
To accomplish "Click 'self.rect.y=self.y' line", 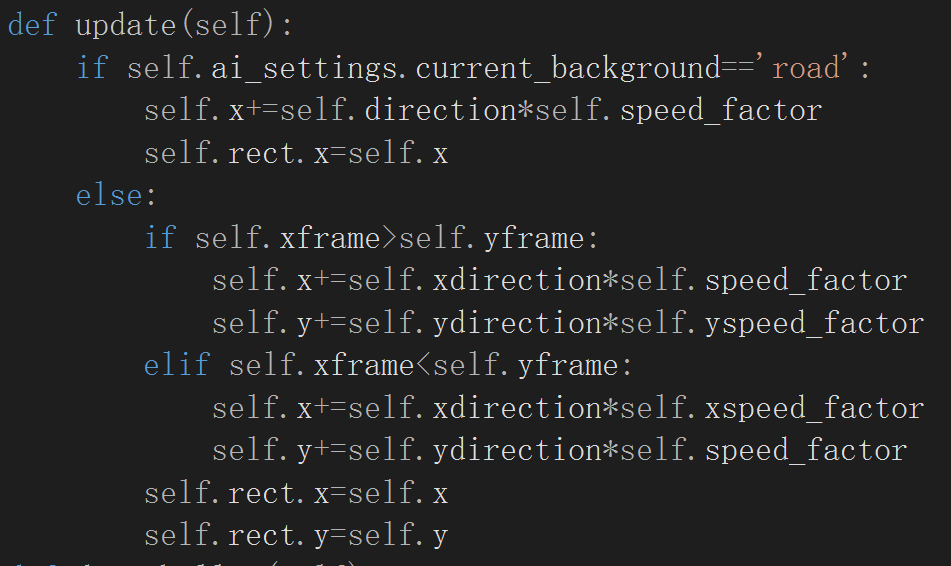I will click(296, 535).
